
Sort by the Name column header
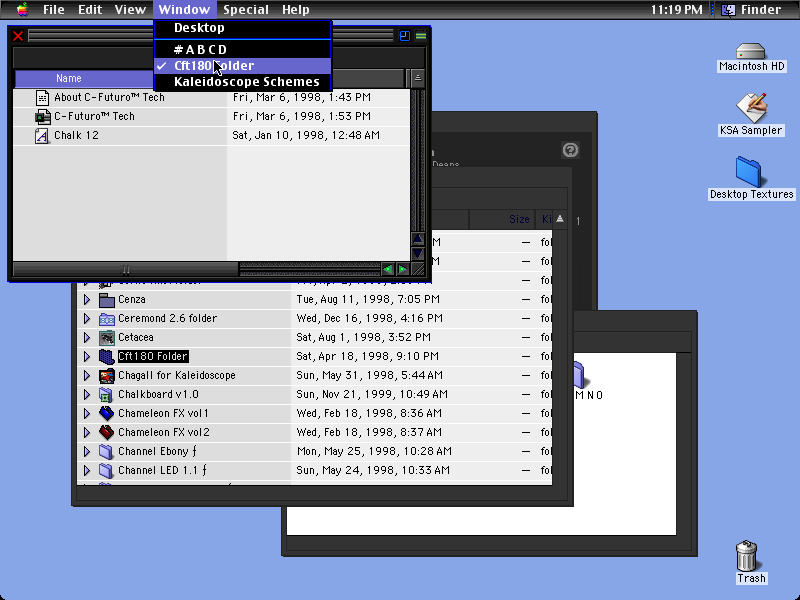click(84, 79)
